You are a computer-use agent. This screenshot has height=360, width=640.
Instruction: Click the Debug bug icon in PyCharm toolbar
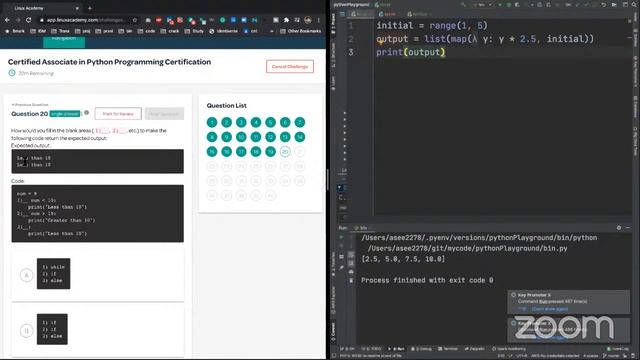click(x=509, y=4)
